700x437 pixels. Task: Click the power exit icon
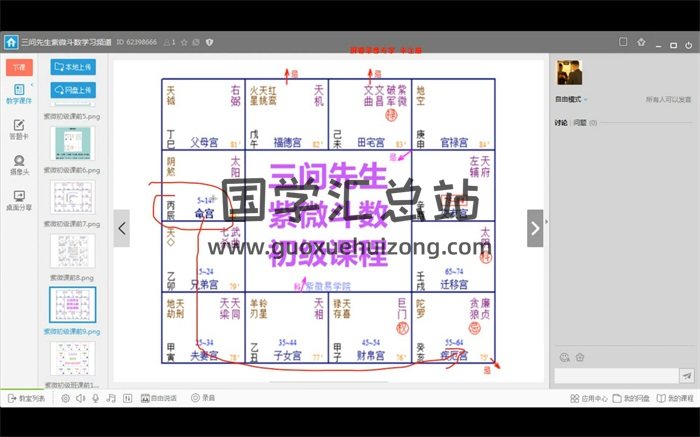click(x=689, y=45)
